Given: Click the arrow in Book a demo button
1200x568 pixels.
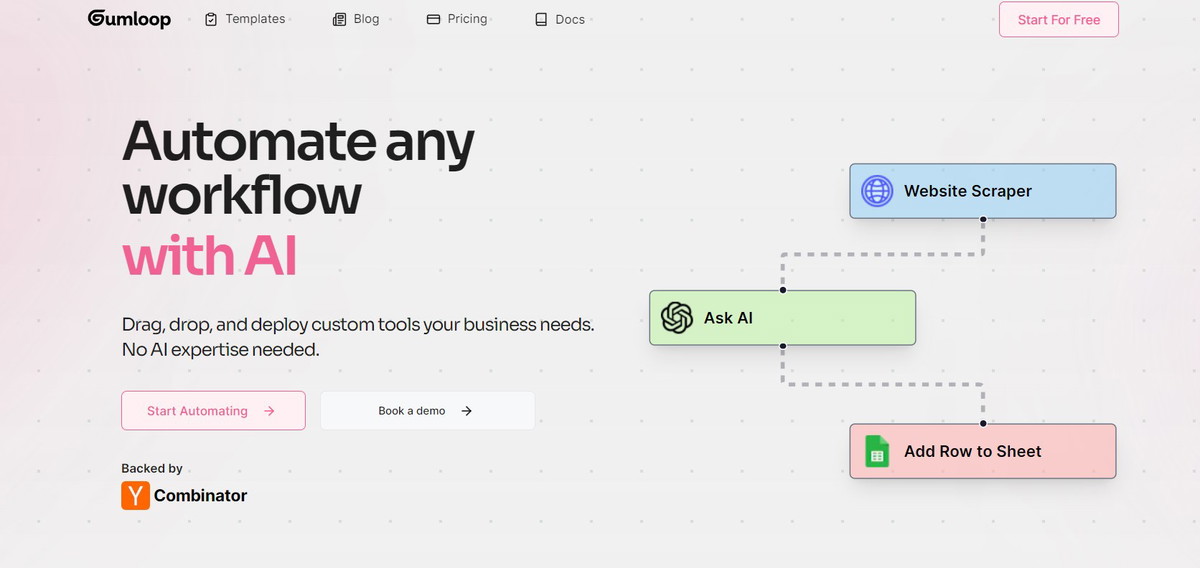Looking at the screenshot, I should [x=467, y=411].
